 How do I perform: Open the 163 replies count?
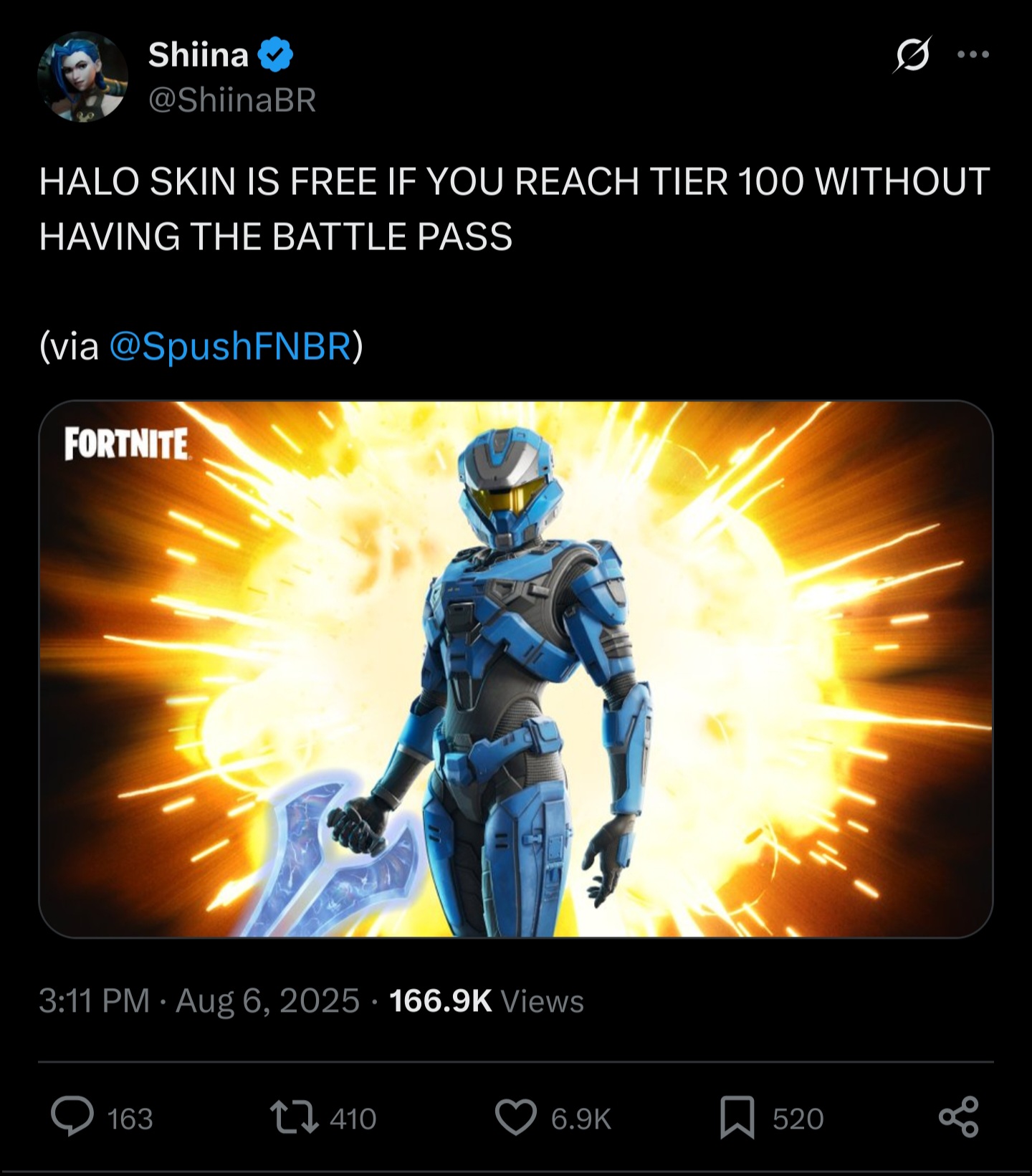[x=130, y=1119]
